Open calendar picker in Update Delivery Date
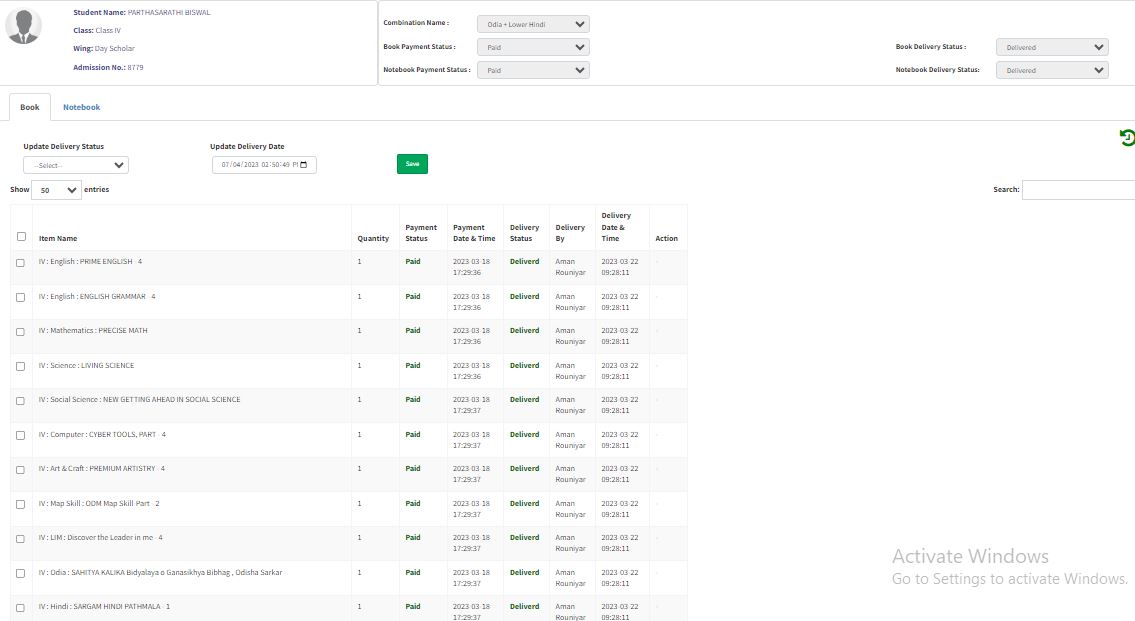1135x621 pixels. point(303,165)
